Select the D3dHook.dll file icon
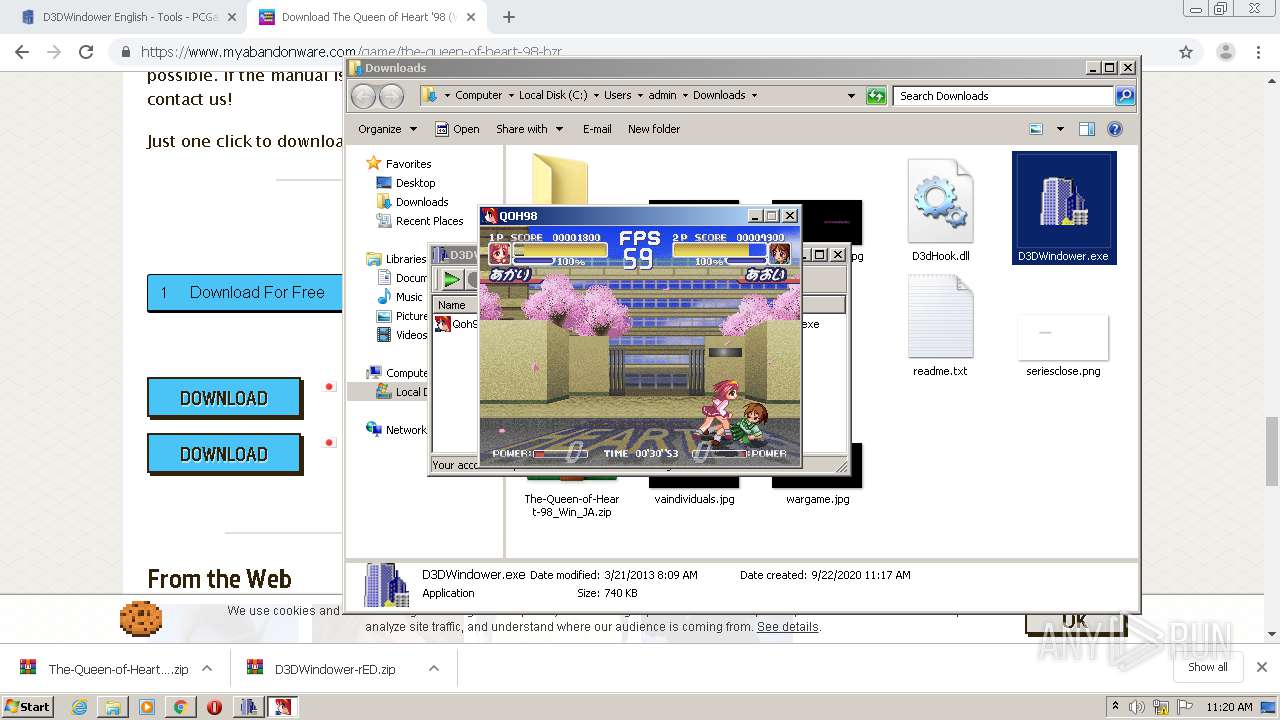This screenshot has width=1280, height=720. pos(940,200)
